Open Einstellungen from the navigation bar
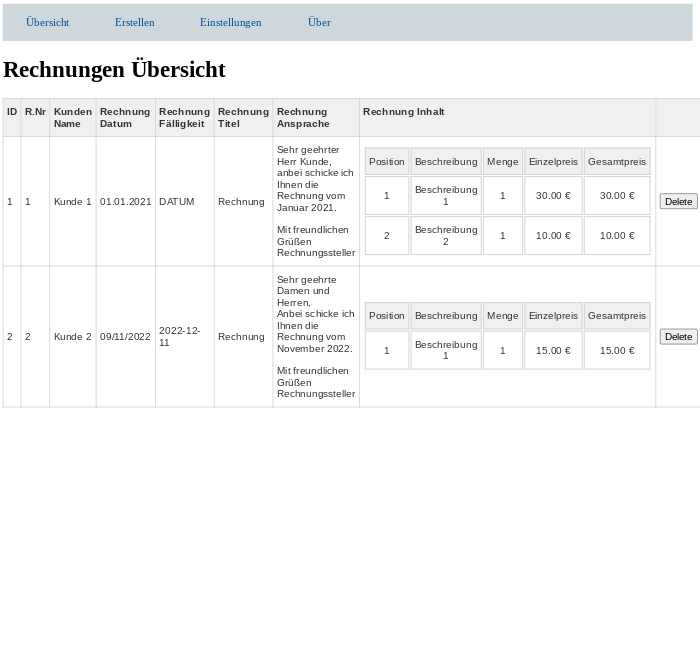Viewport: 700px width, 667px height. (230, 22)
